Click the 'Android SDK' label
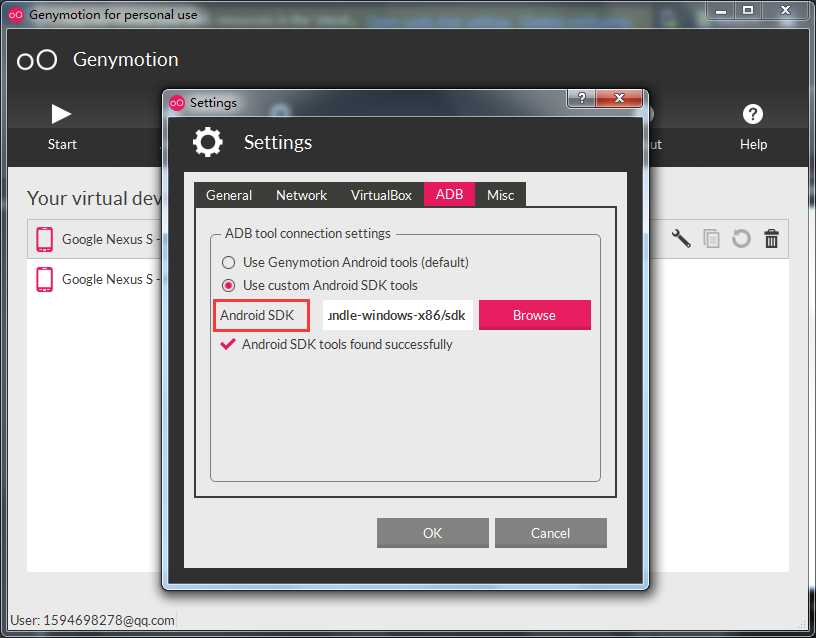The width and height of the screenshot is (816, 638). [257, 315]
